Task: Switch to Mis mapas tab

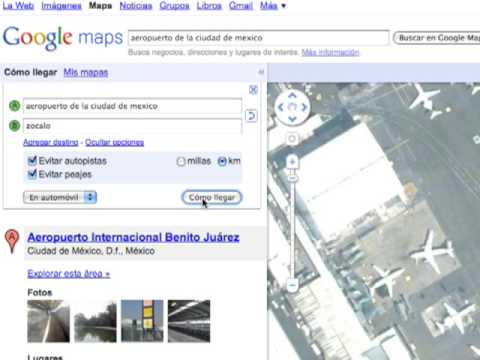Action: 86,72
